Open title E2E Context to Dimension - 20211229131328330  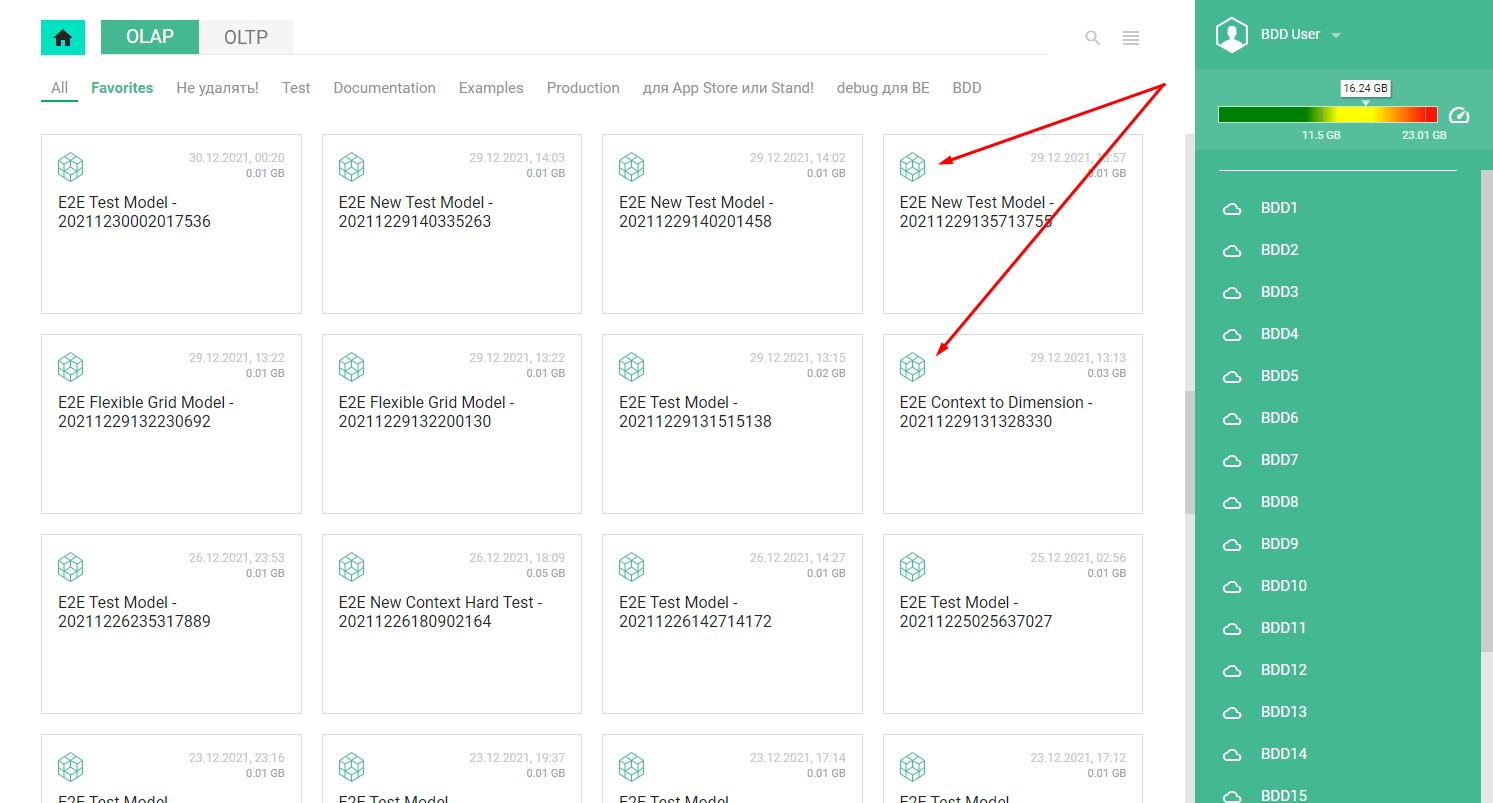tap(996, 412)
